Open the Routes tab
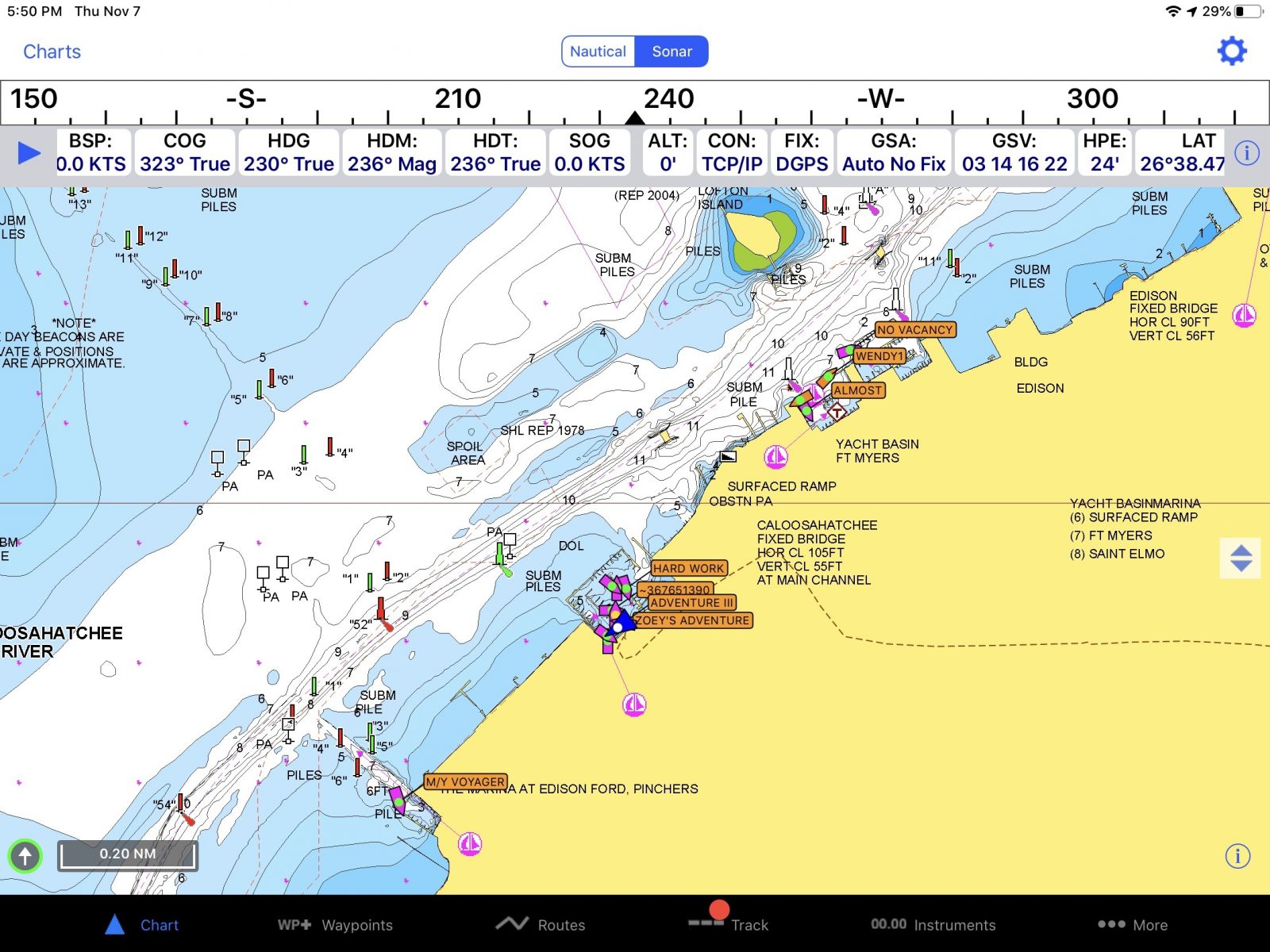 540,925
